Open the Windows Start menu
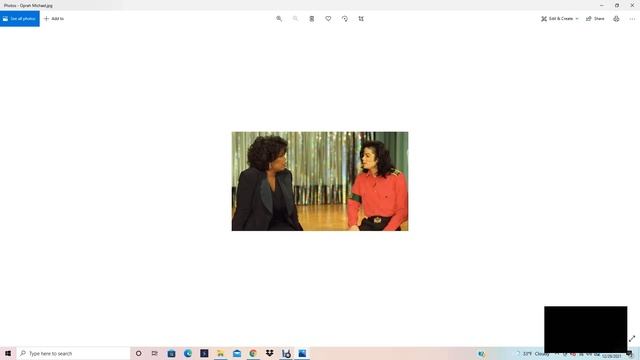The image size is (640, 360). 8,353
